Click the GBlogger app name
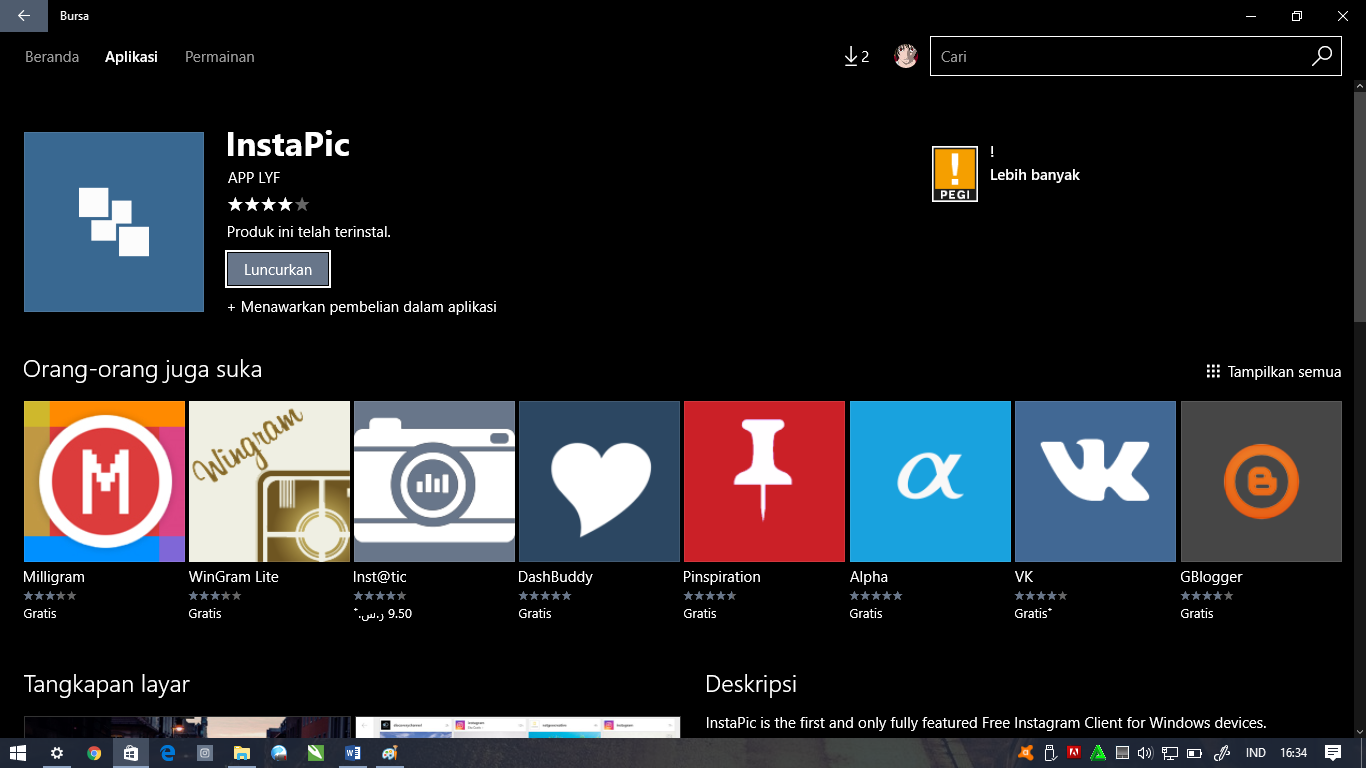The width and height of the screenshot is (1366, 768). click(x=1212, y=577)
